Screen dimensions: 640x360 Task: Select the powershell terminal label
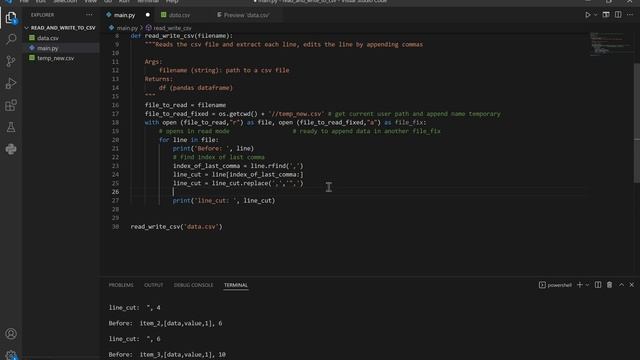pos(556,285)
